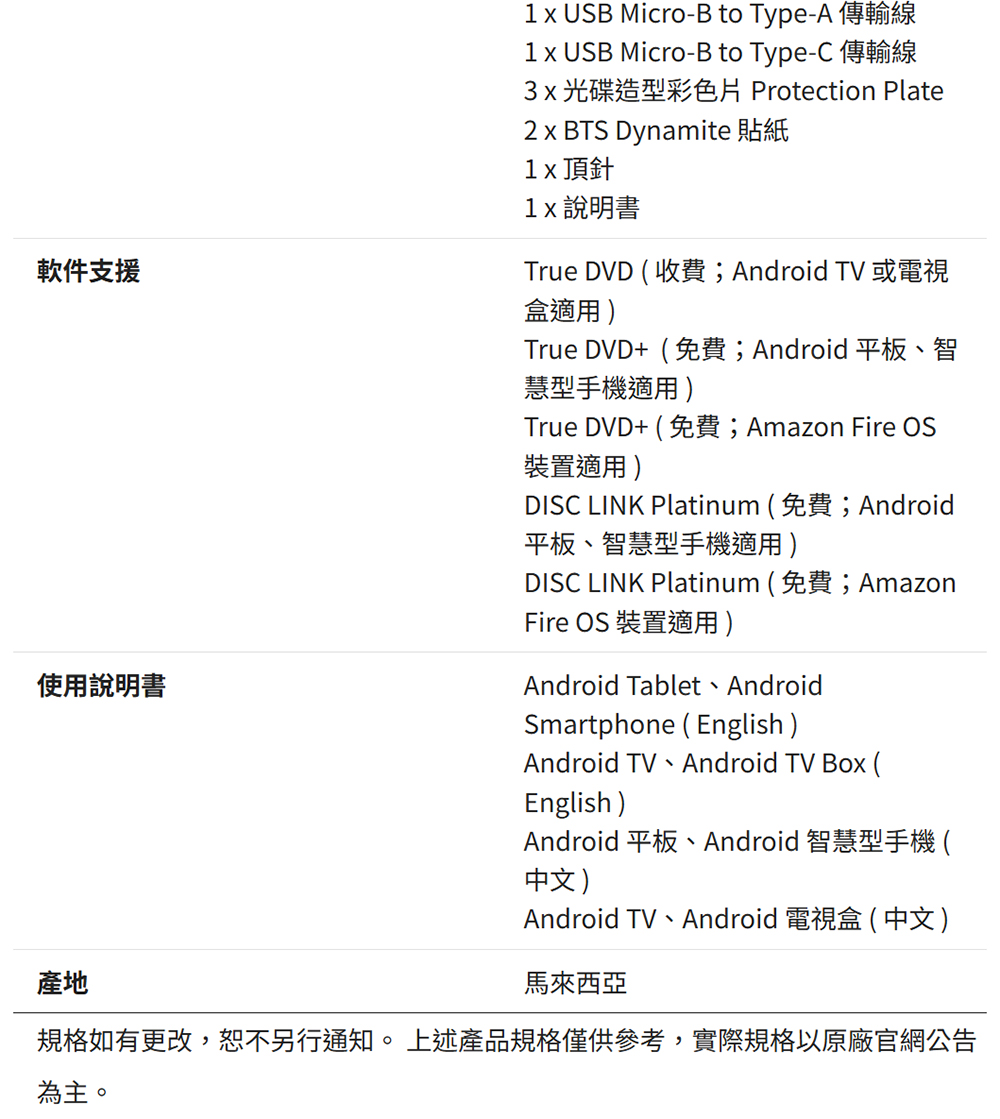1000x1119 pixels.
Task: Open Android TV 電視盒 中文 manual
Action: pos(736,918)
